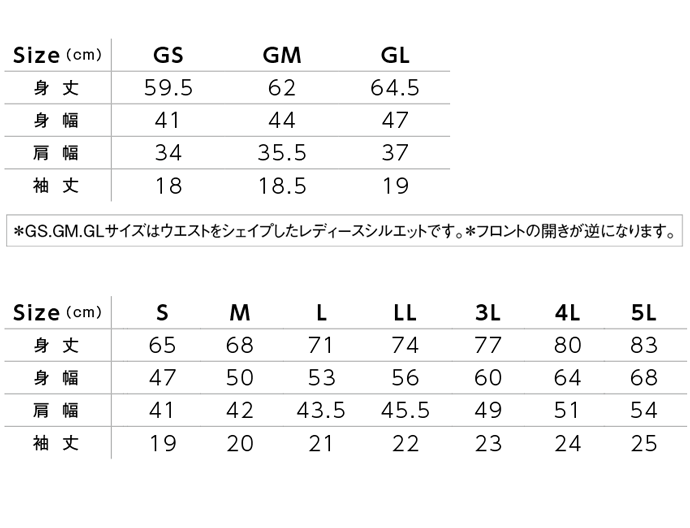Image resolution: width=690 pixels, height=528 pixels.
Task: Select the 59.5 body length value
Action: tap(168, 88)
